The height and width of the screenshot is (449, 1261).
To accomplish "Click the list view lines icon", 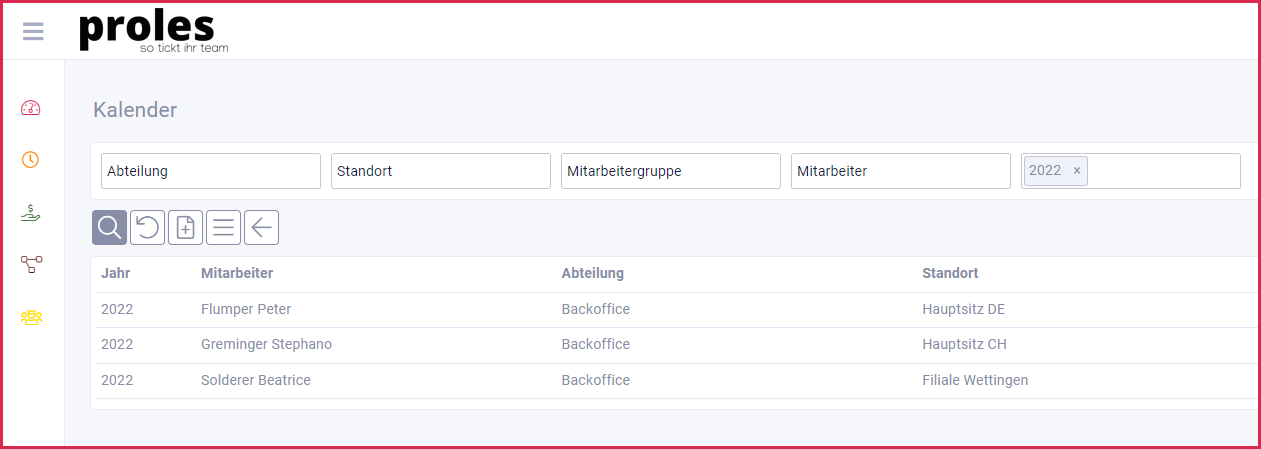I will tap(223, 228).
